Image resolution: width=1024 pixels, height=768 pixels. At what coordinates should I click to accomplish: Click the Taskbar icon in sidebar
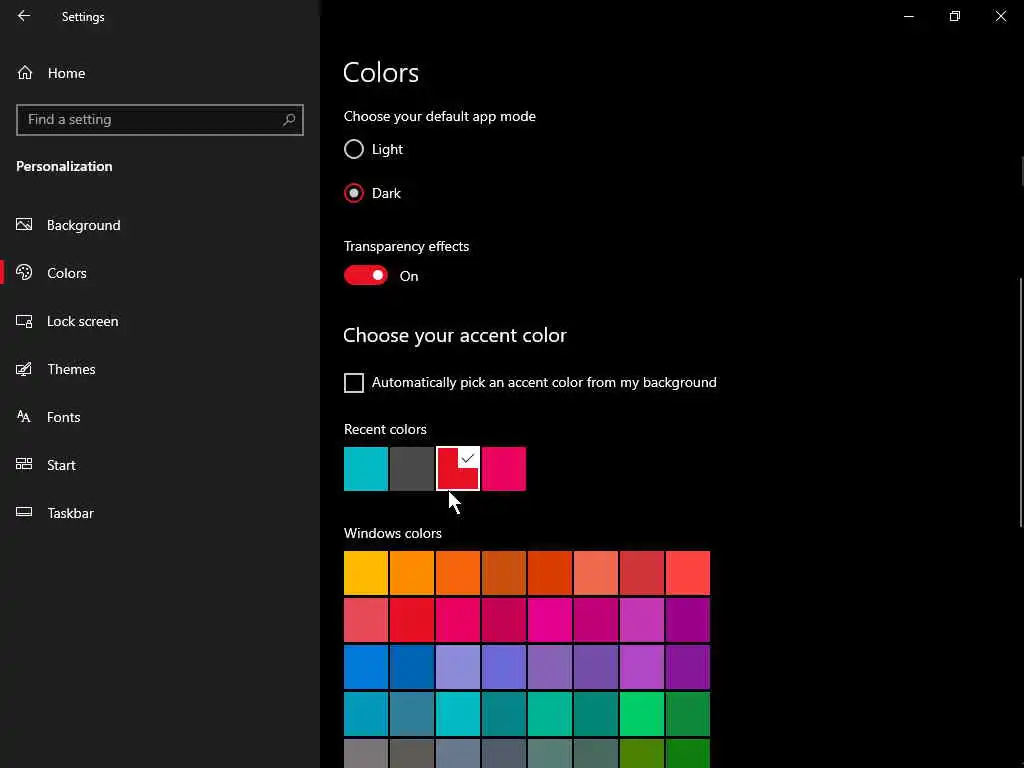click(25, 513)
